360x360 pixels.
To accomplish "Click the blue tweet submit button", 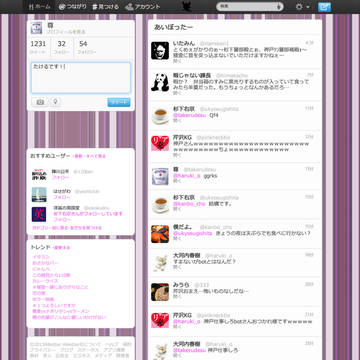I will click(x=119, y=102).
